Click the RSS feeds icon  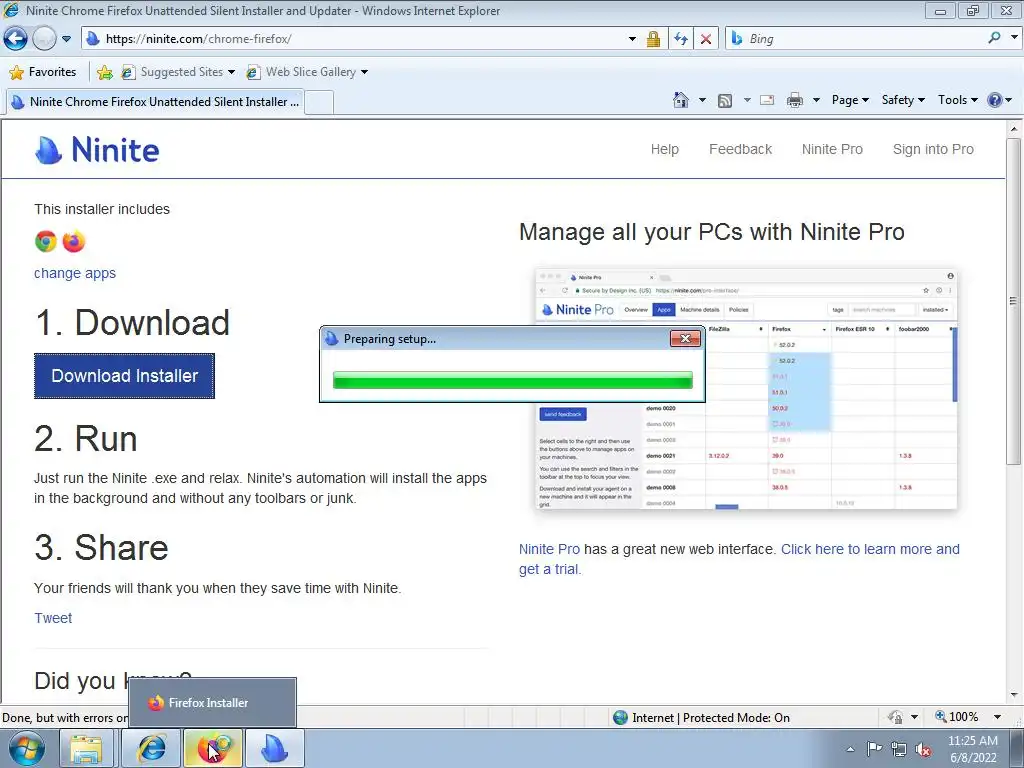[724, 101]
